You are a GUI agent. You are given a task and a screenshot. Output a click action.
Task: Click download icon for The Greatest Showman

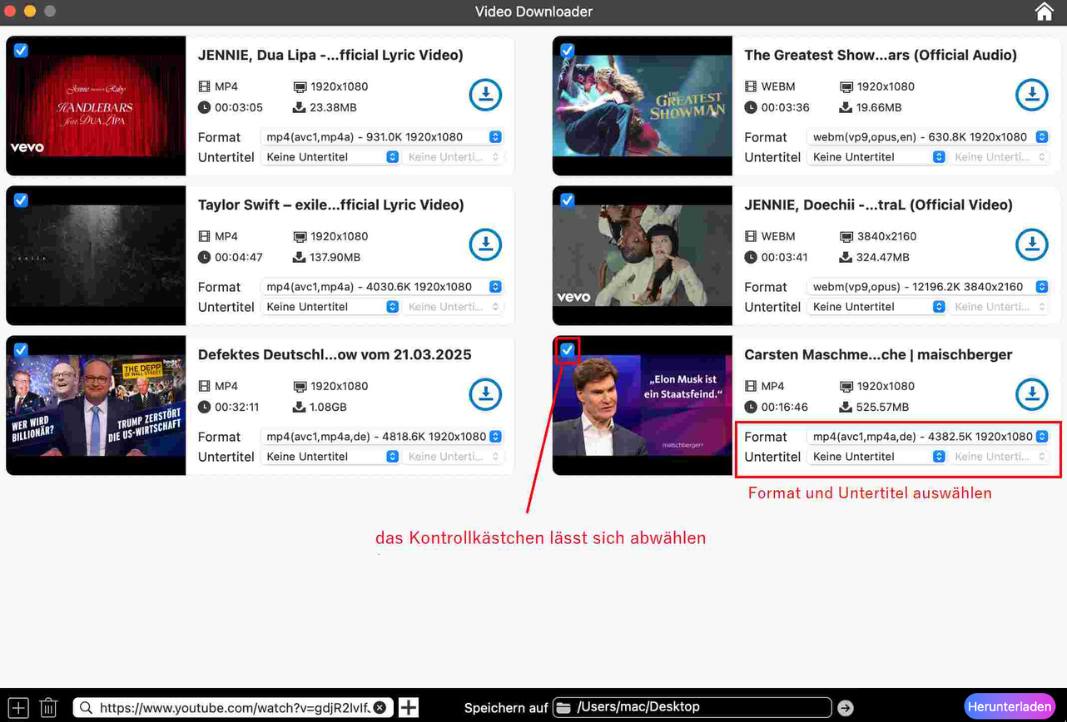[1031, 95]
